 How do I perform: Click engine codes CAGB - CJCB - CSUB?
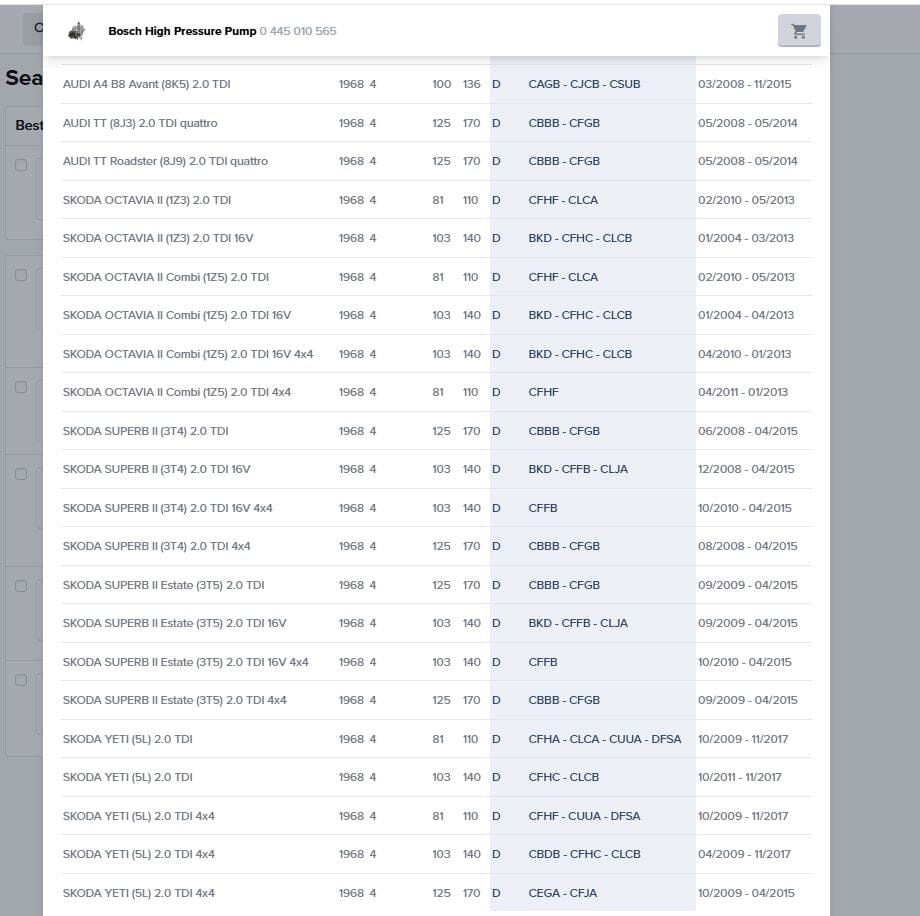pyautogui.click(x=584, y=84)
